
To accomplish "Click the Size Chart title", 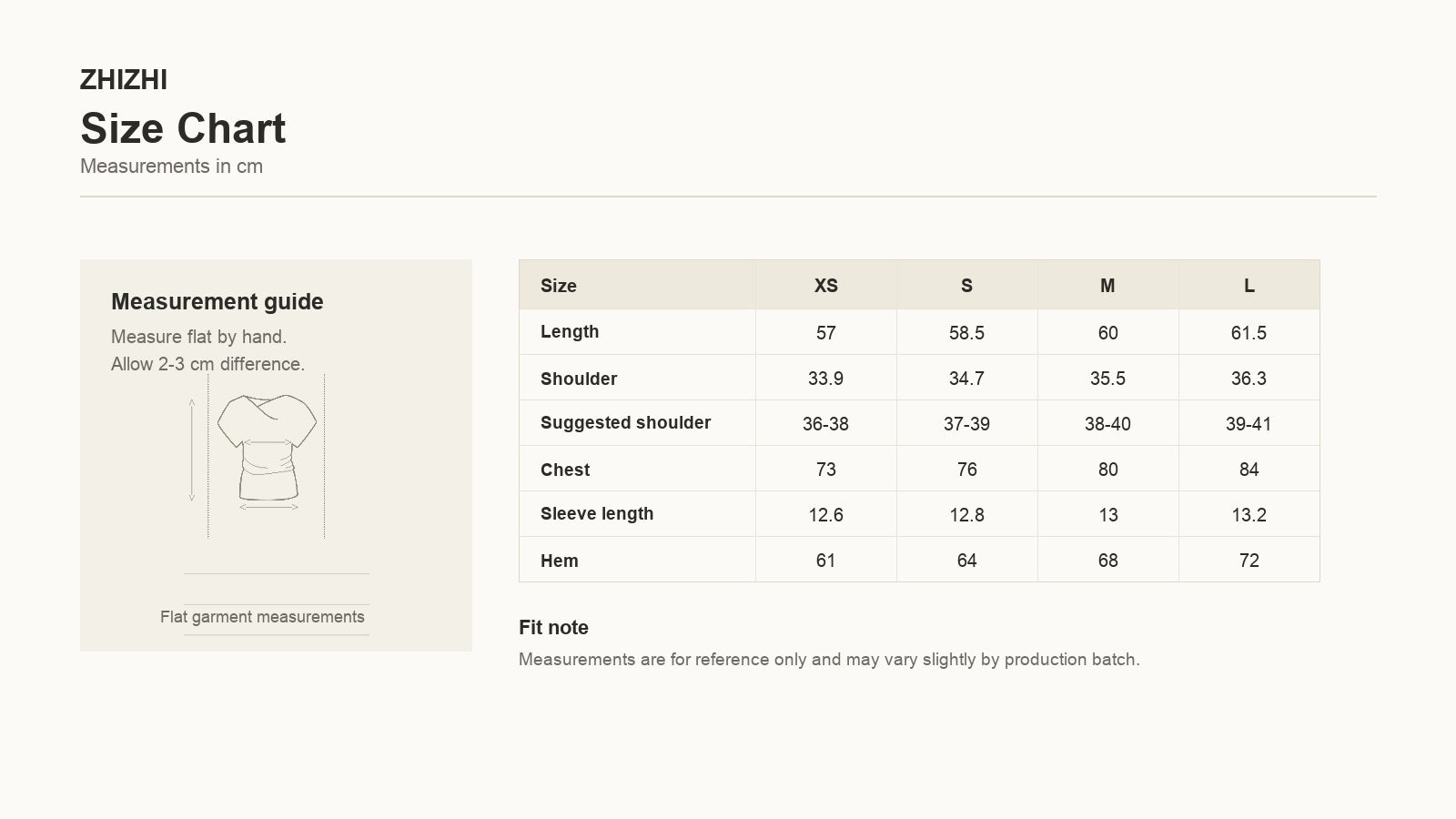I will coord(183,128).
